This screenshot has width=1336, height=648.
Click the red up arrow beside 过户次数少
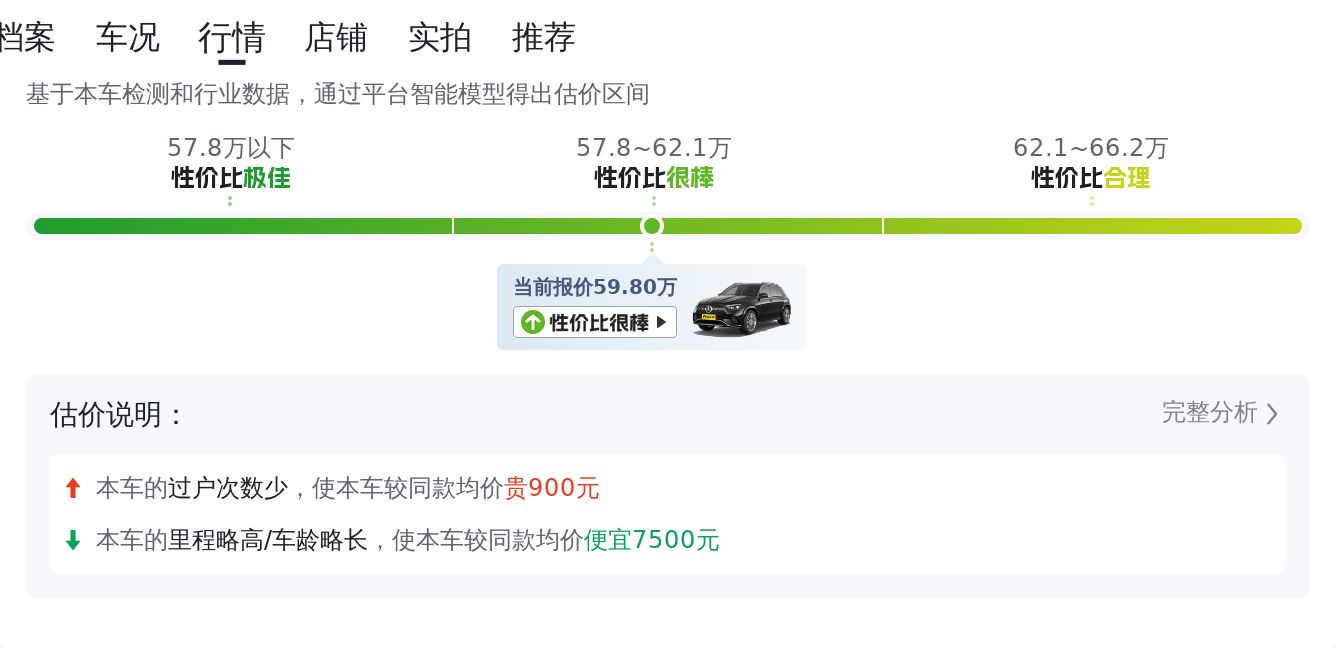click(x=72, y=488)
